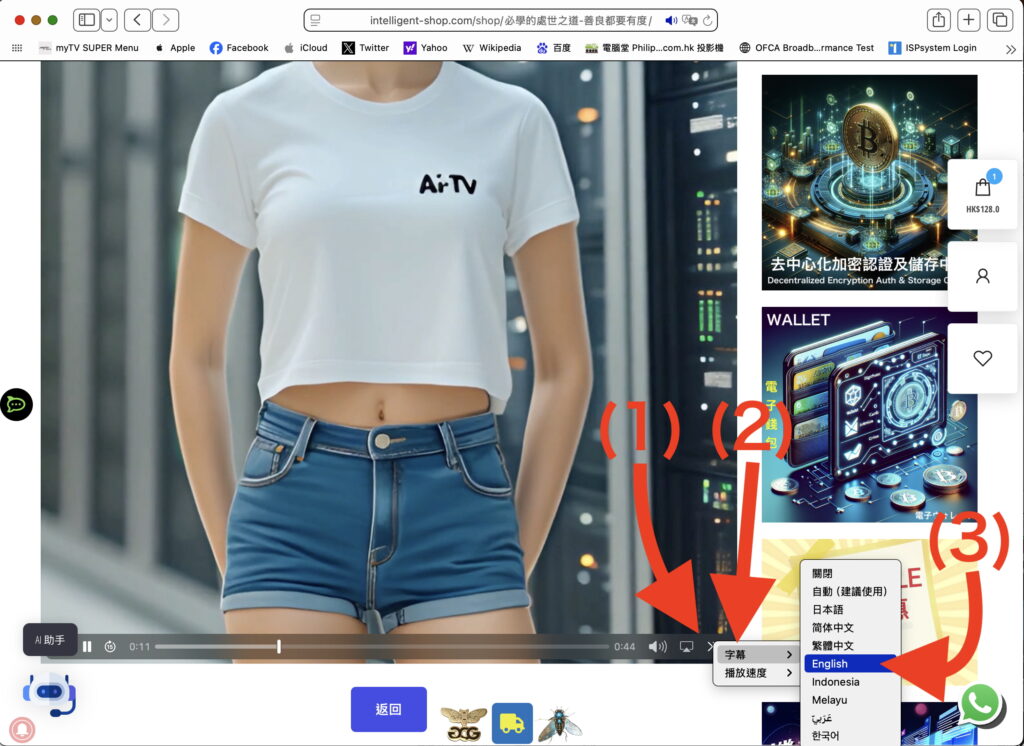This screenshot has height=746, width=1024.
Task: Click the cicada insect icon
Action: pos(560,724)
